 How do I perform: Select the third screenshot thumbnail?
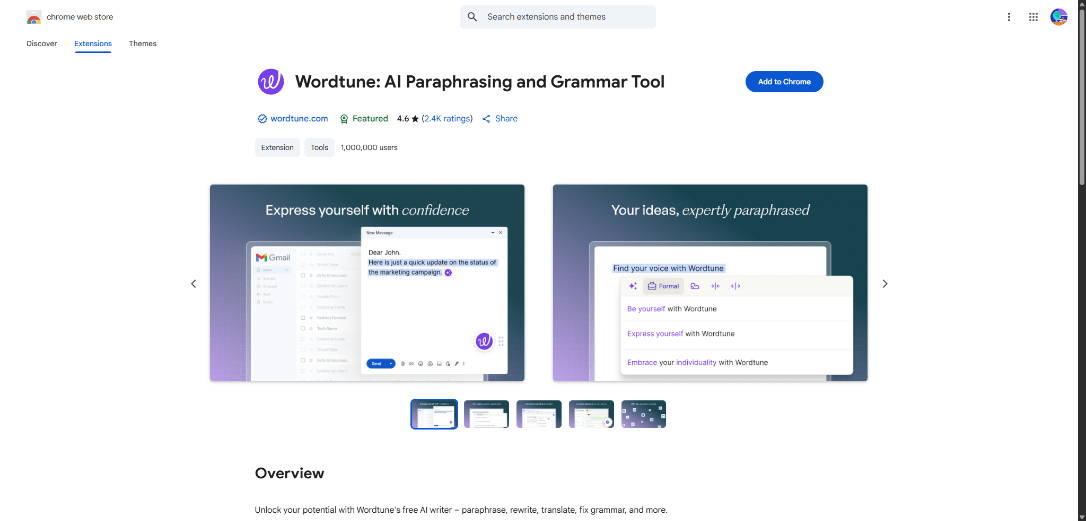pyautogui.click(x=539, y=414)
